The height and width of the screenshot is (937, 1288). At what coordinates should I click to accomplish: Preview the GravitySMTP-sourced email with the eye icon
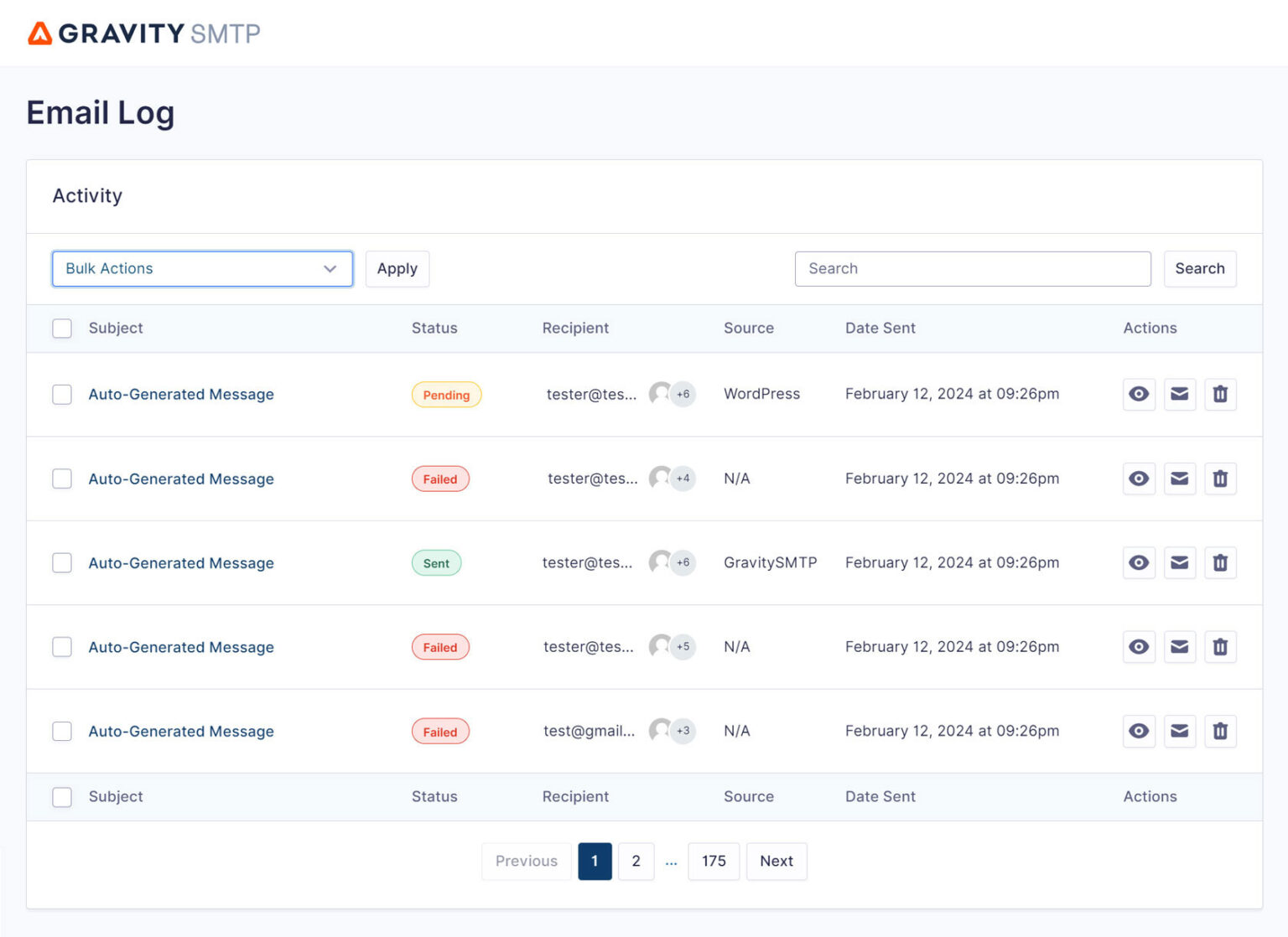(1138, 562)
